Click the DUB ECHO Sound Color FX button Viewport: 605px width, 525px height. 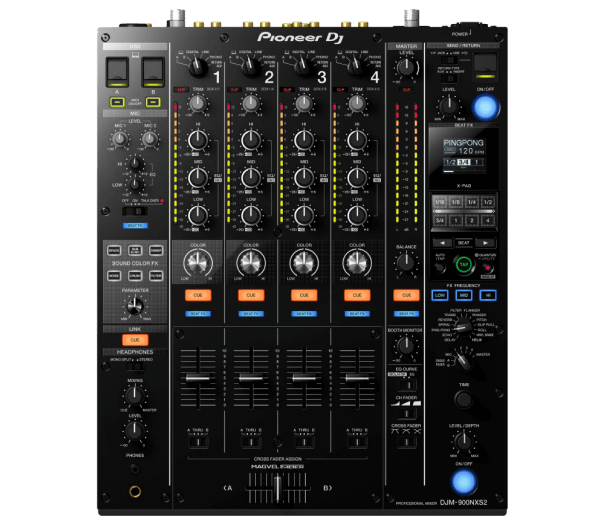click(135, 251)
